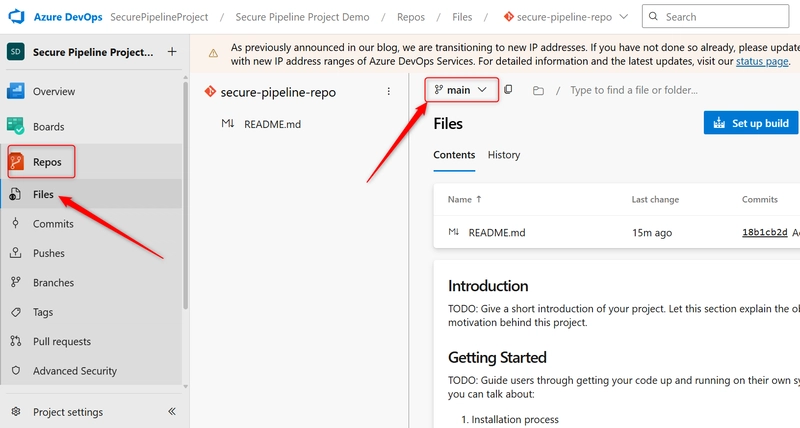This screenshot has width=800, height=428.
Task: Click the Search input field
Action: (x=715, y=16)
